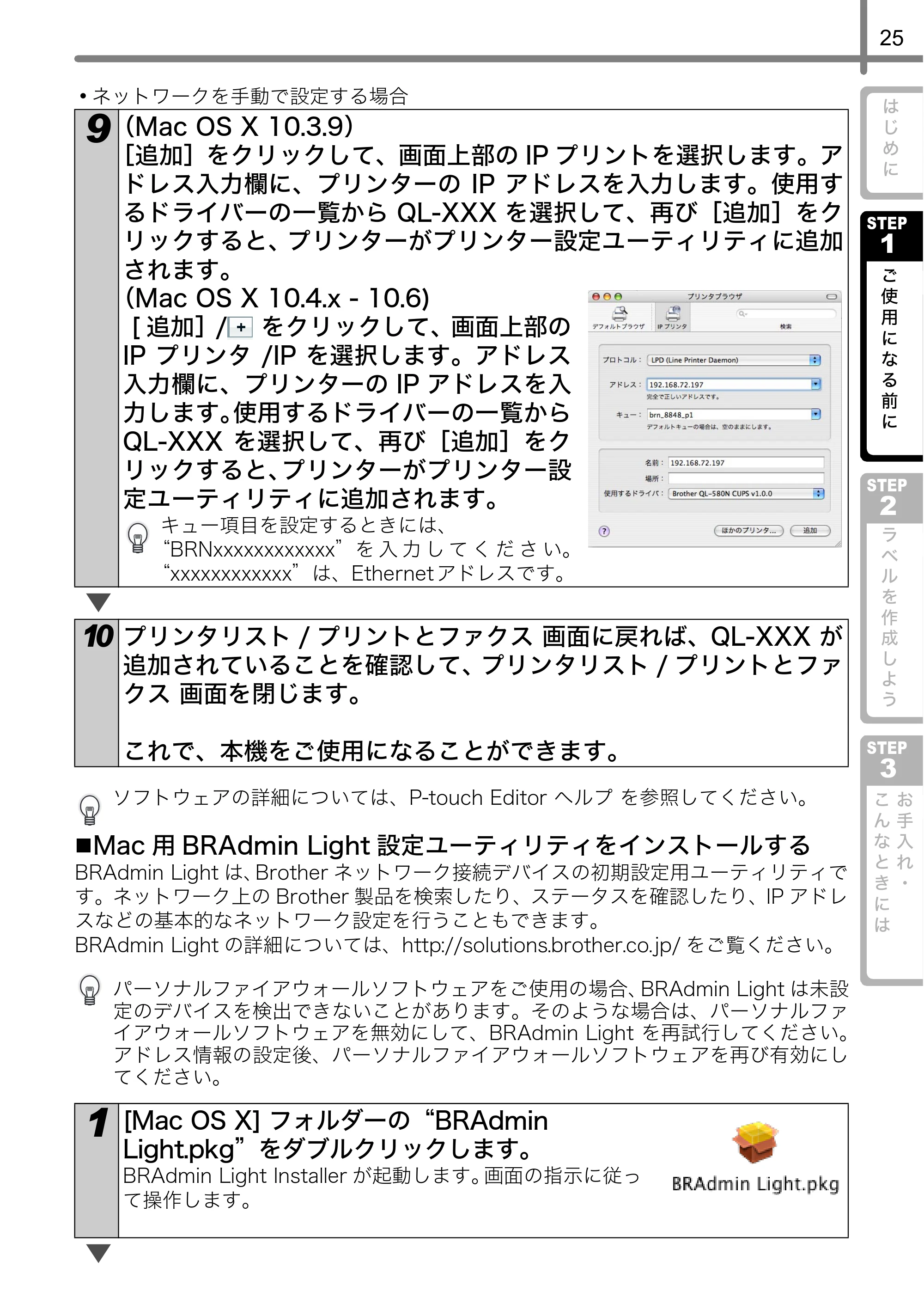Expand the アドレス field dropdown arrow
Screen dimensions: 924x1310
click(815, 384)
